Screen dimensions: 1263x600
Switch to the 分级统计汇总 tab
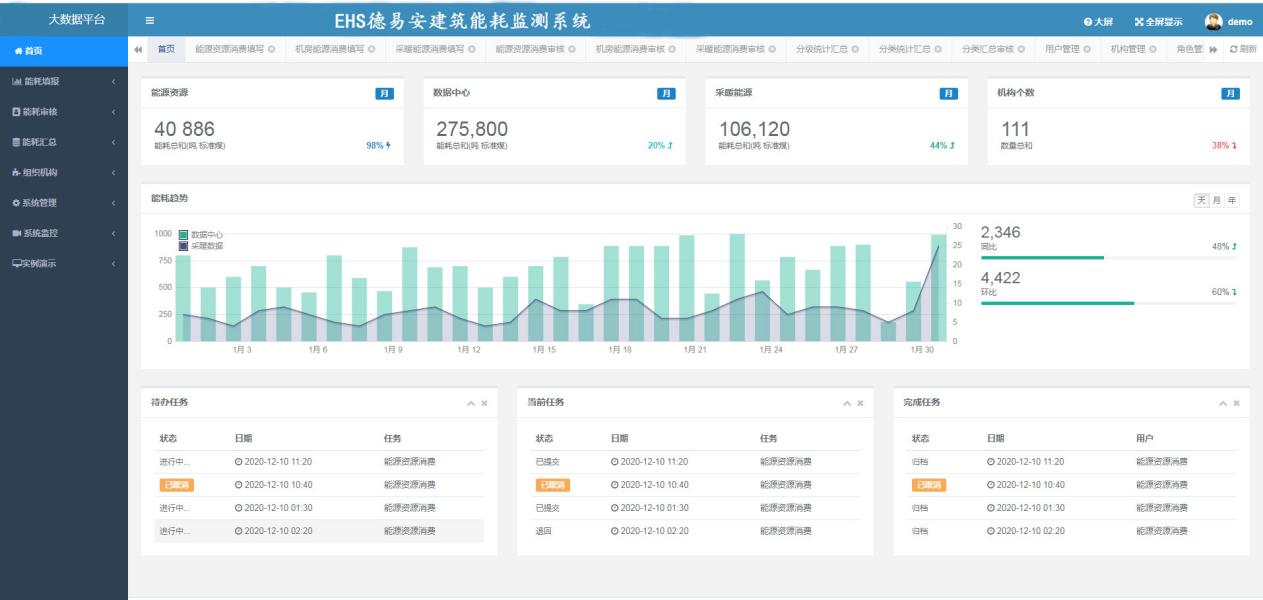(x=821, y=49)
